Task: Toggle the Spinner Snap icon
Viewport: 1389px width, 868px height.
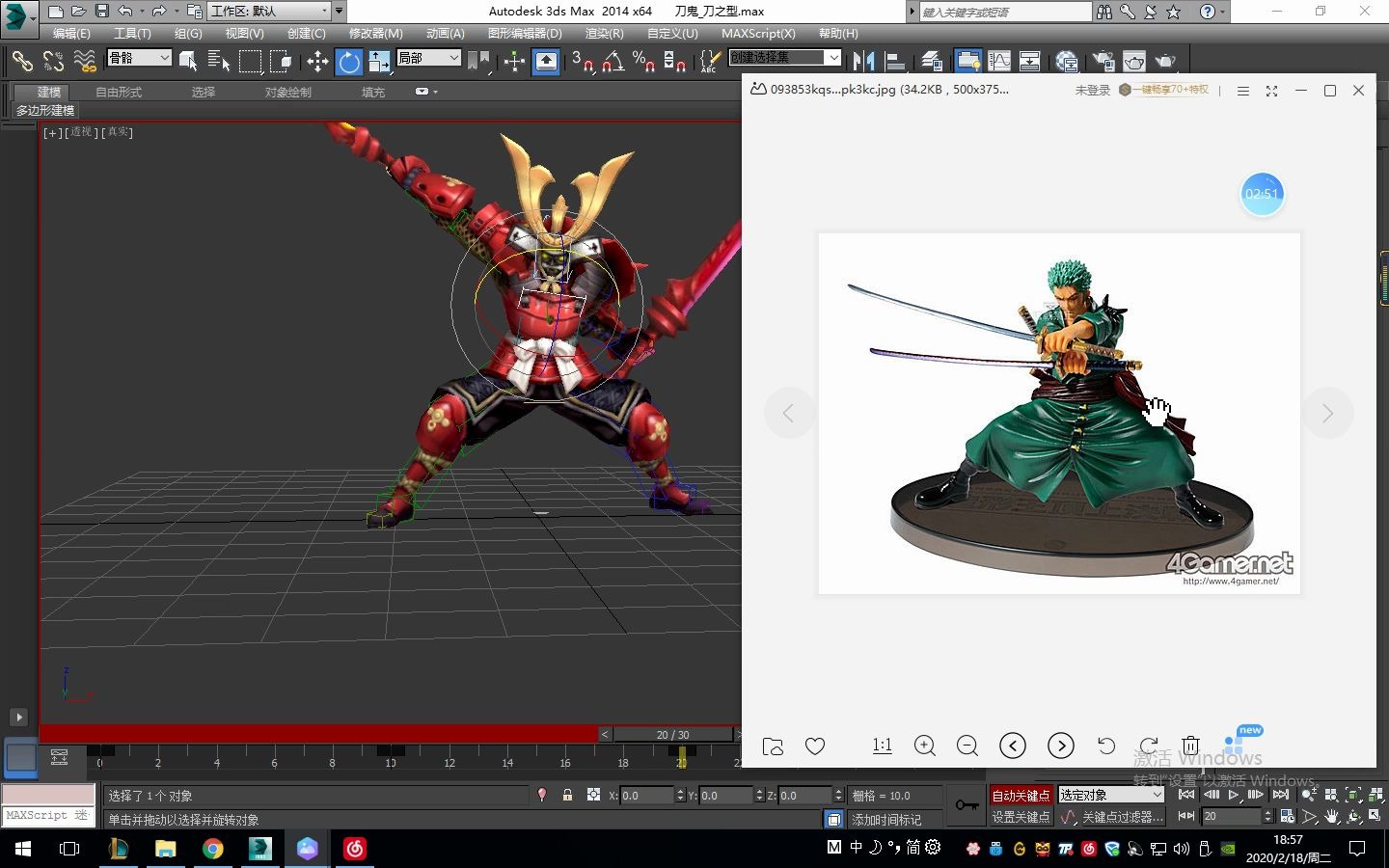Action: [x=675, y=62]
